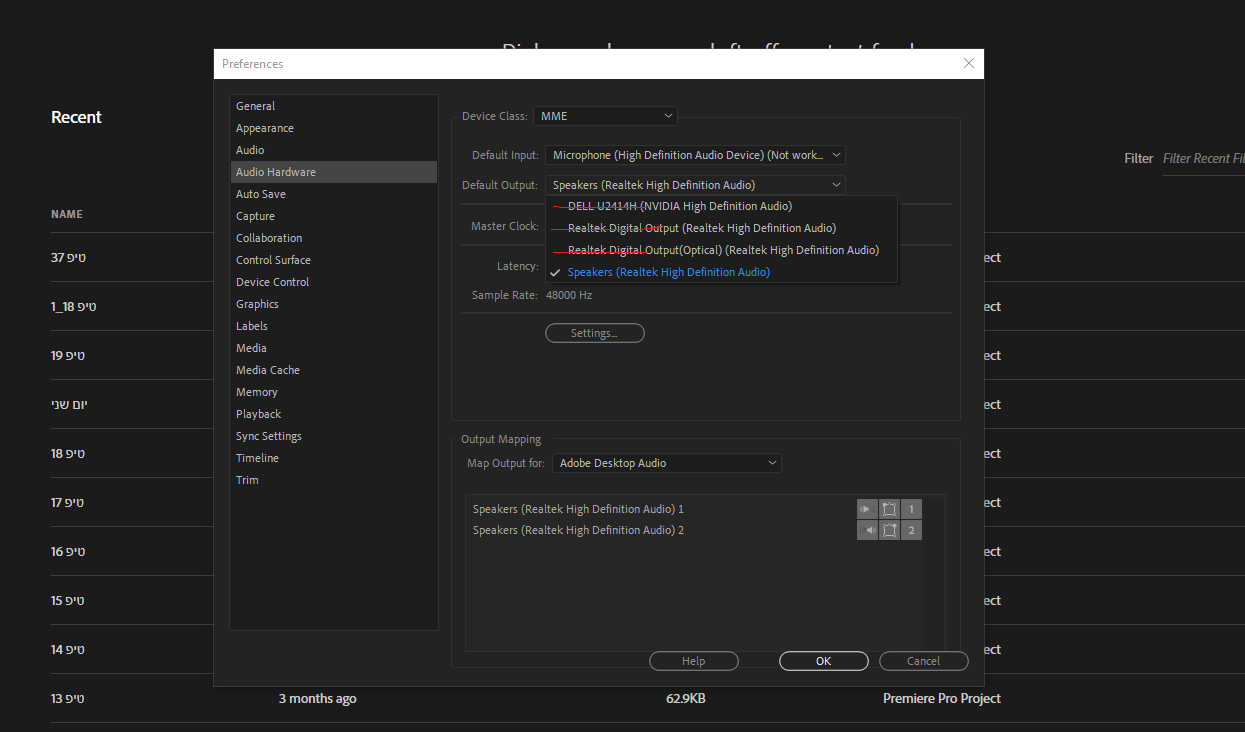This screenshot has height=732, width=1245.
Task: Close the Preferences dialog with X
Action: [968, 63]
